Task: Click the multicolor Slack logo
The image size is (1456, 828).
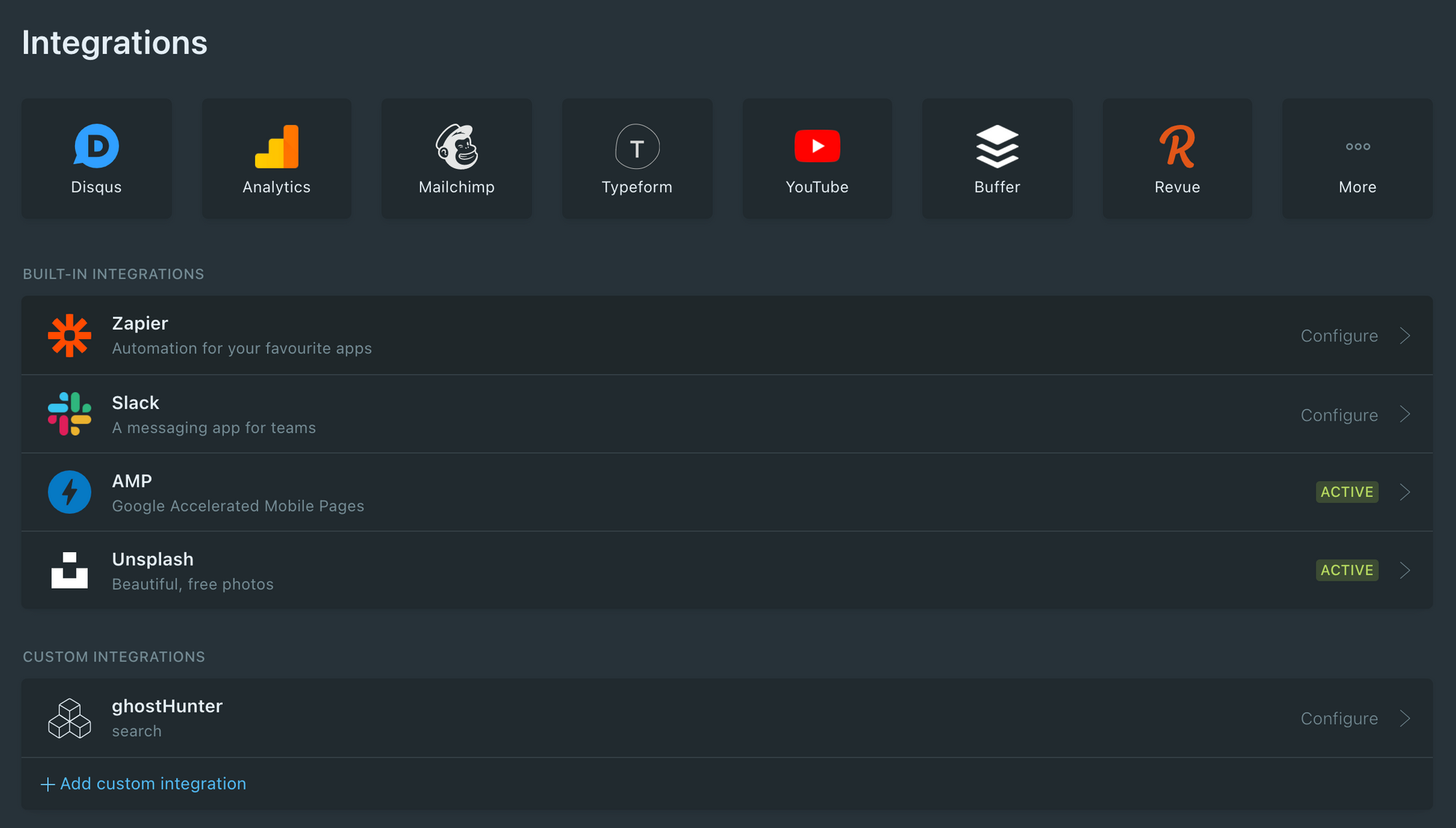Action: coord(70,414)
